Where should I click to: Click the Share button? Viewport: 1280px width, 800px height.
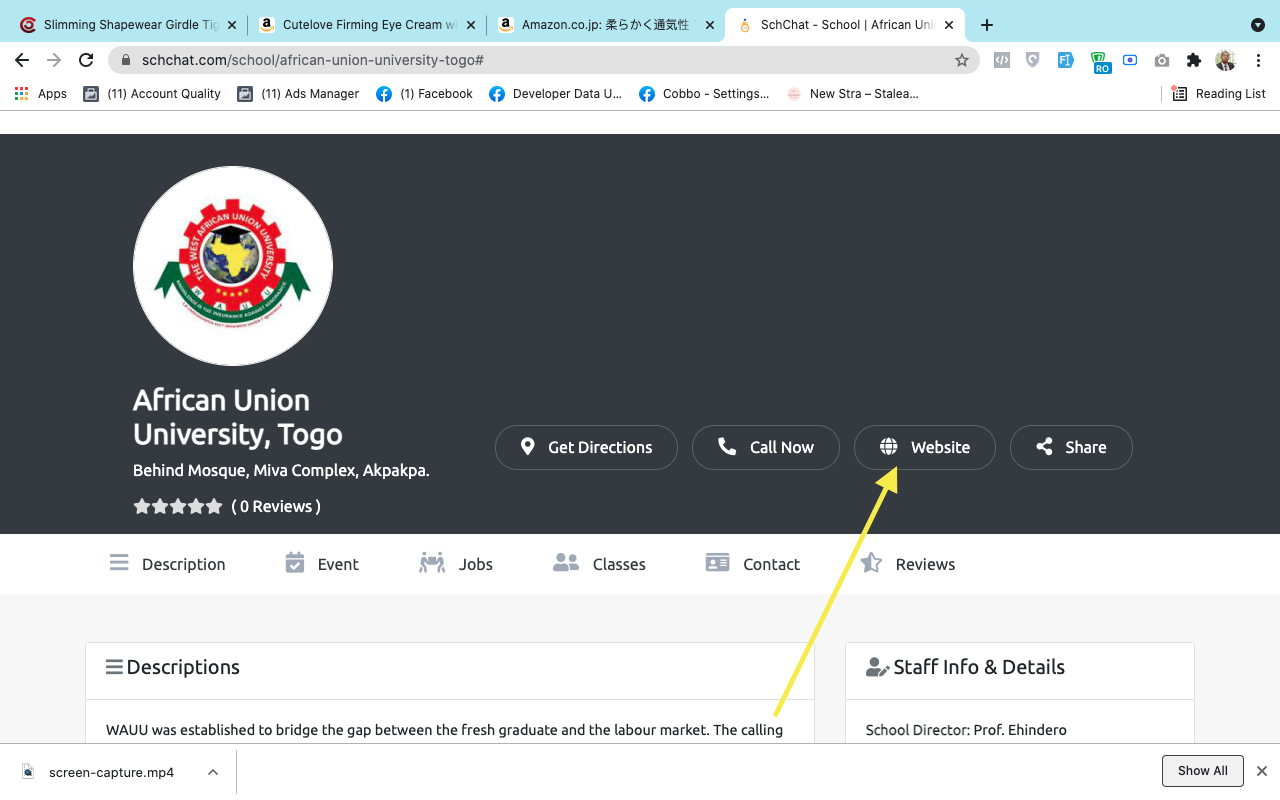(x=1071, y=447)
